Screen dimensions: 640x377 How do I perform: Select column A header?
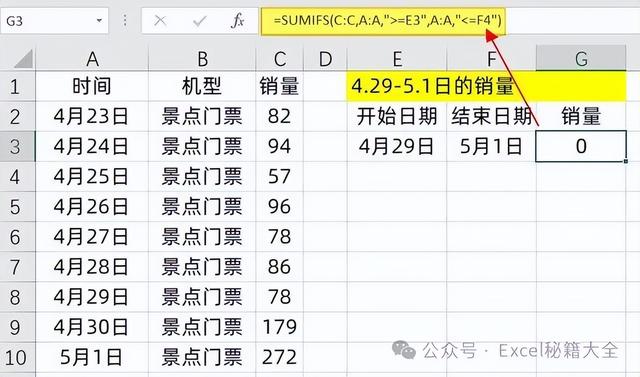tap(92, 59)
